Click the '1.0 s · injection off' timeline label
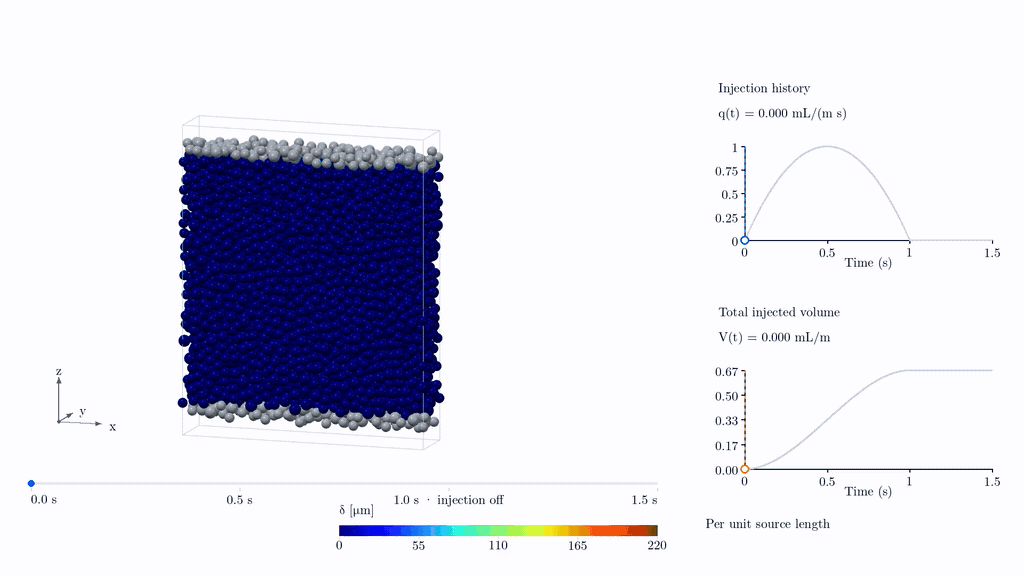 pos(448,500)
